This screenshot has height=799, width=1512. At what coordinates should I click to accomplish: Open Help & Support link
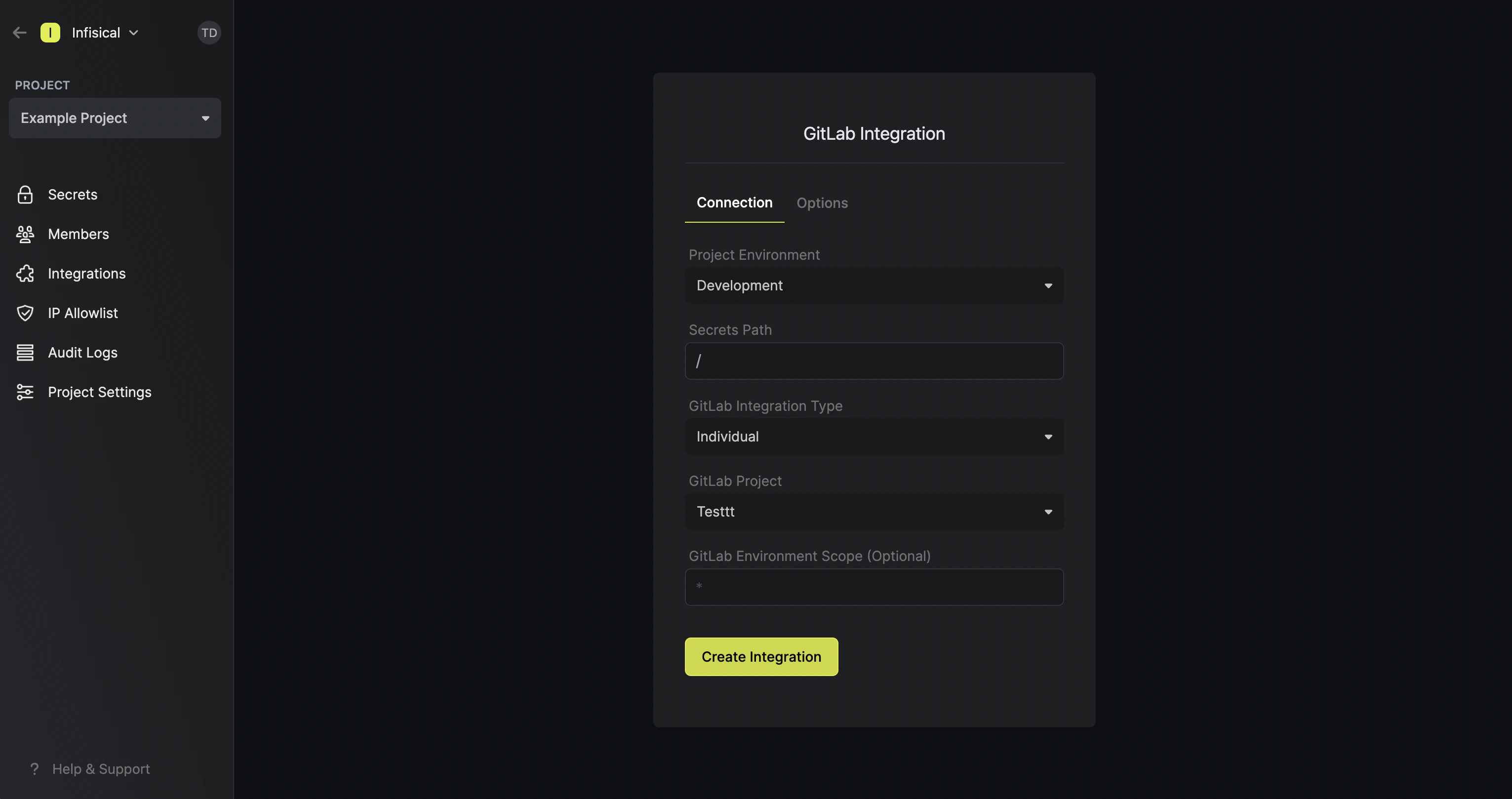coord(101,768)
